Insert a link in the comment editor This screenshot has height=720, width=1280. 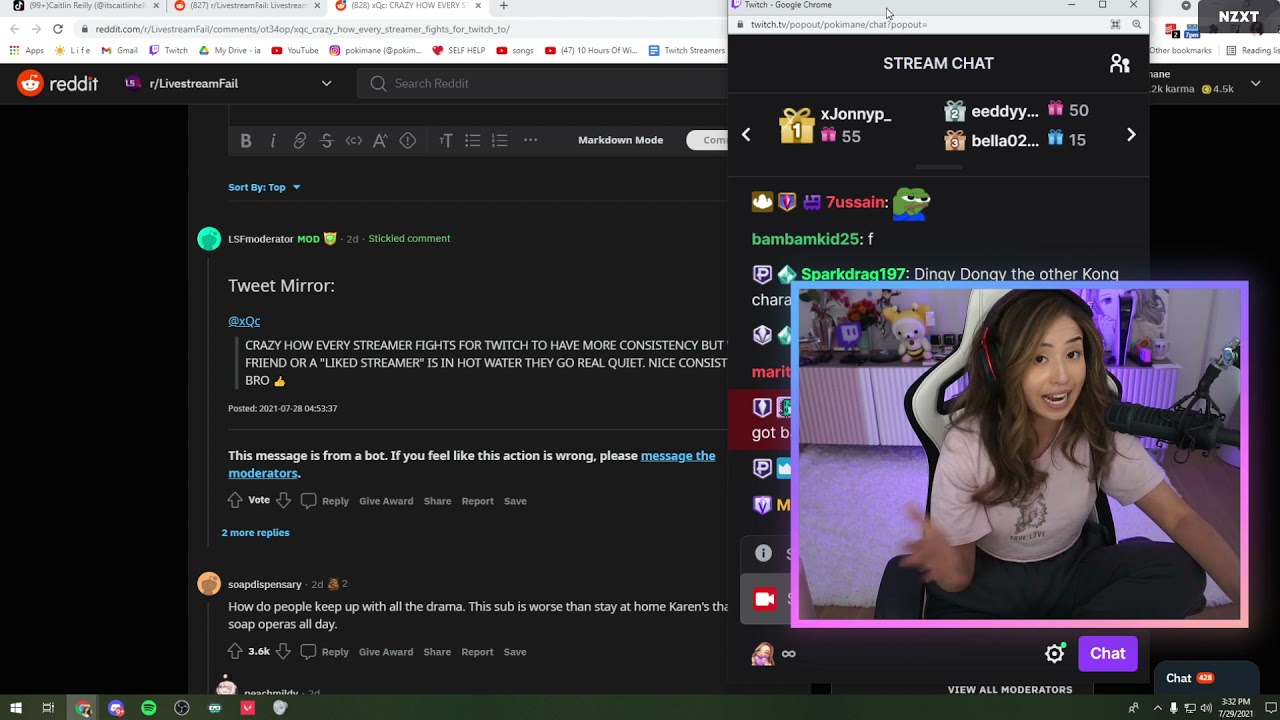[x=300, y=141]
